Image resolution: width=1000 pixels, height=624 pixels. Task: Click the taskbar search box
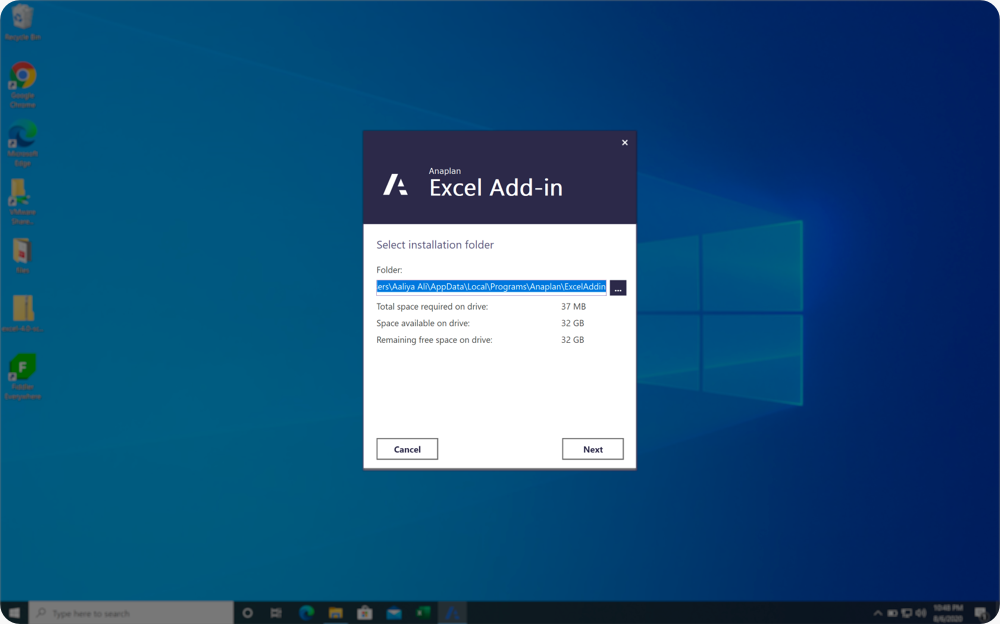point(131,613)
